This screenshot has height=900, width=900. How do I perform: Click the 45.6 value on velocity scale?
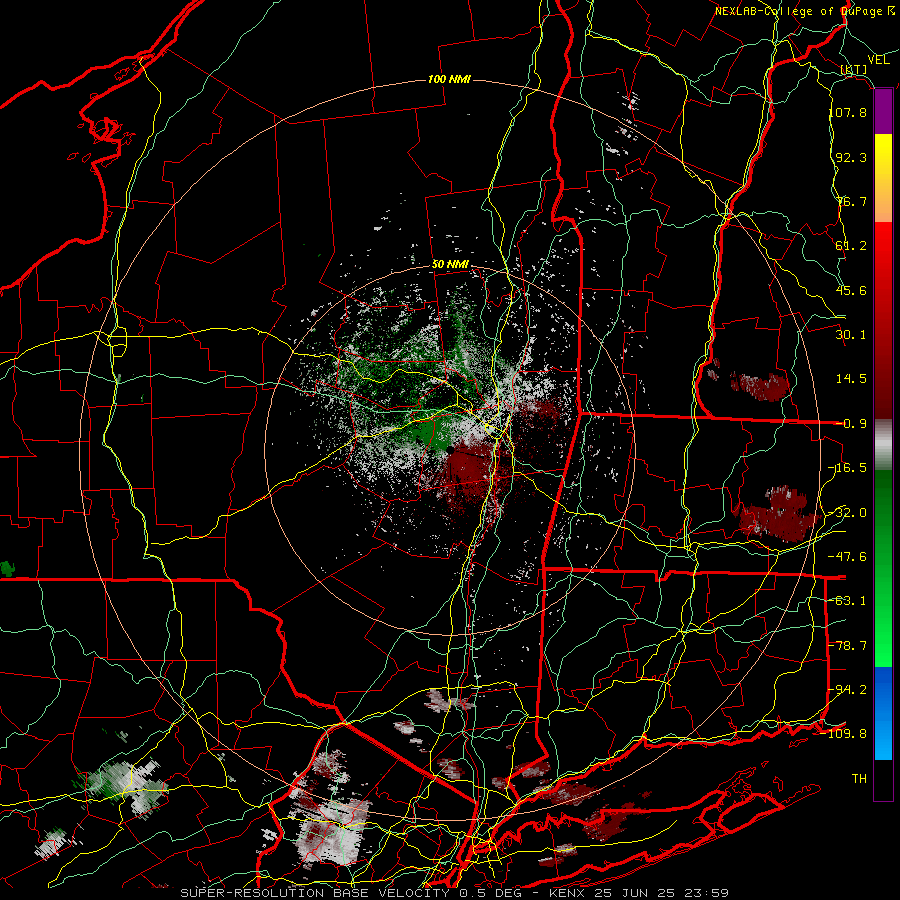(851, 290)
